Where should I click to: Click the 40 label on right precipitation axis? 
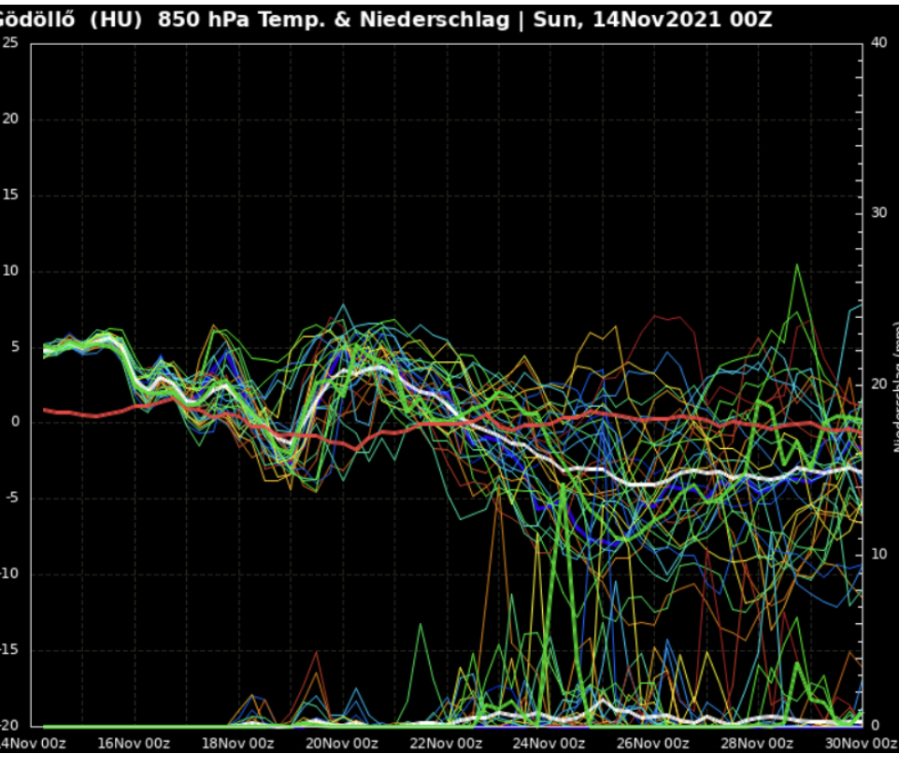tap(879, 42)
